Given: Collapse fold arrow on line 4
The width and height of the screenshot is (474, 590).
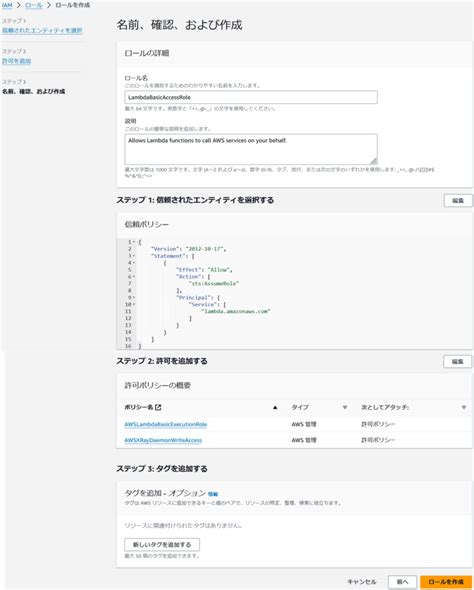Looking at the screenshot, I should point(134,263).
